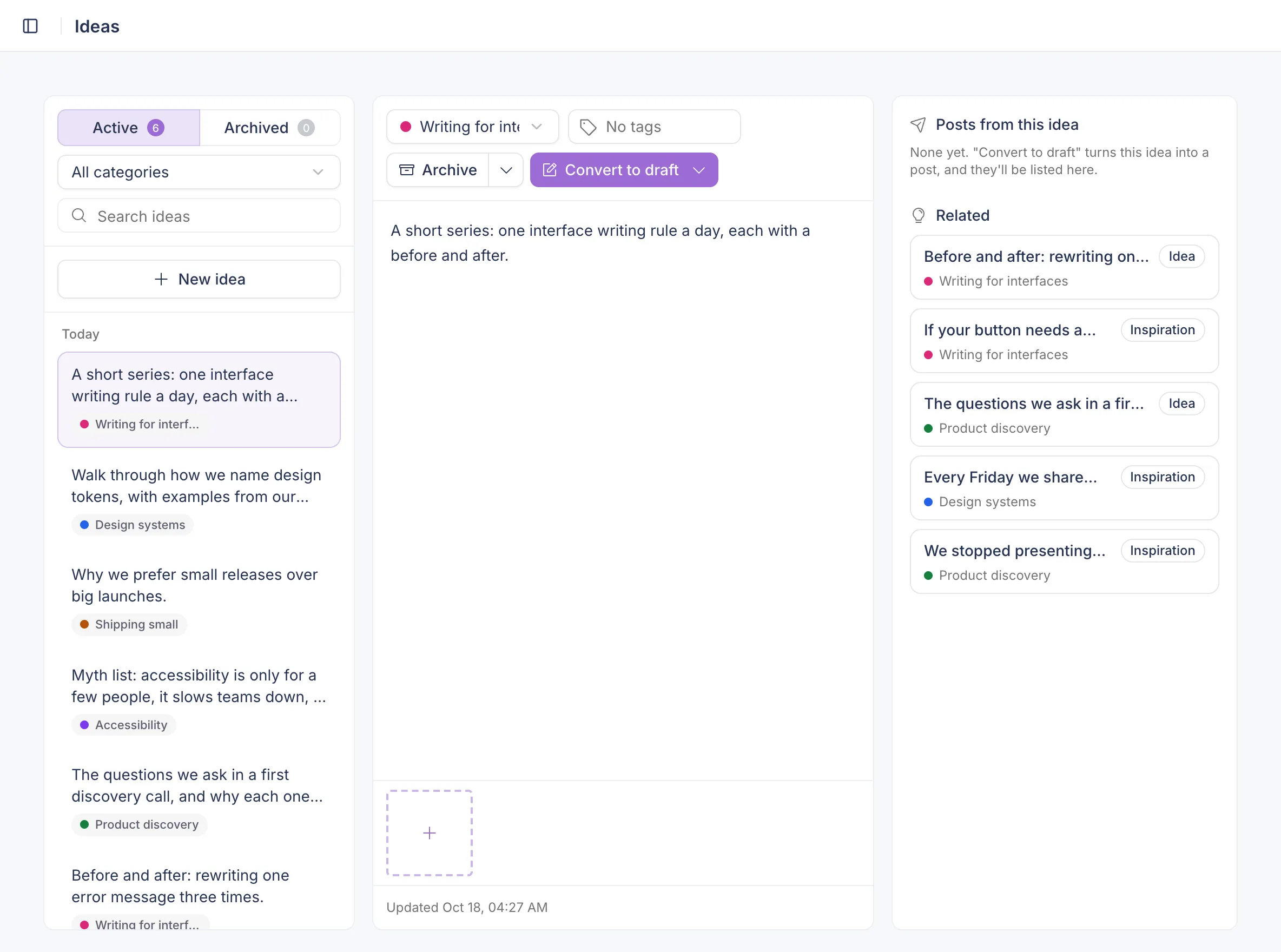Click the Product discovery chip in ideas list
Screen dimensions: 1281x952
tap(139, 825)
